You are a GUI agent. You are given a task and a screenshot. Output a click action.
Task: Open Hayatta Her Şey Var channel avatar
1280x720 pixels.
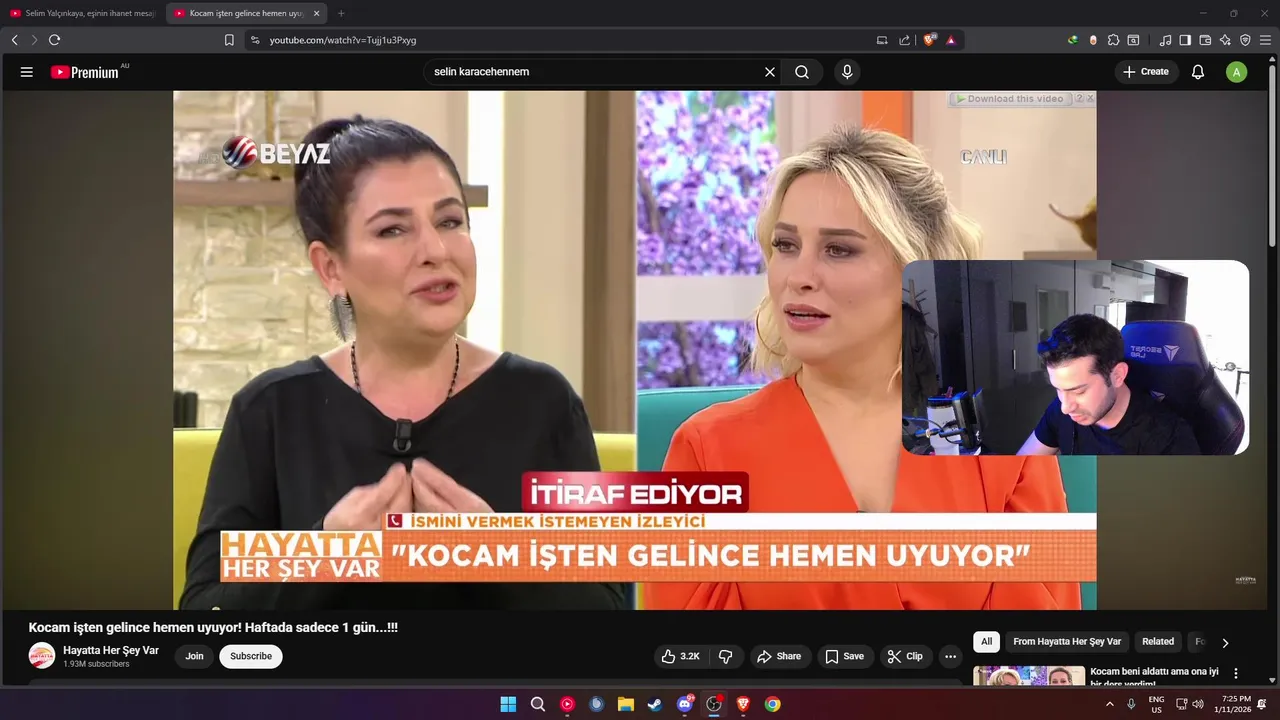click(x=42, y=656)
